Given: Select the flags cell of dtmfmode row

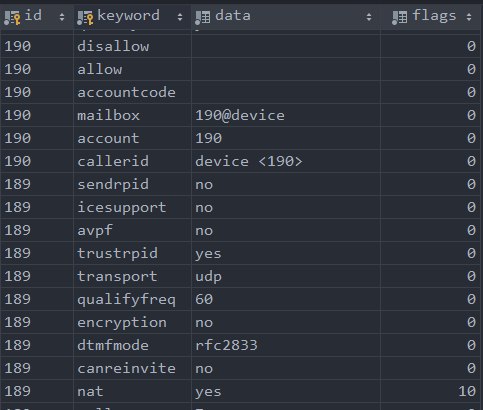Looking at the screenshot, I should click(430, 345).
